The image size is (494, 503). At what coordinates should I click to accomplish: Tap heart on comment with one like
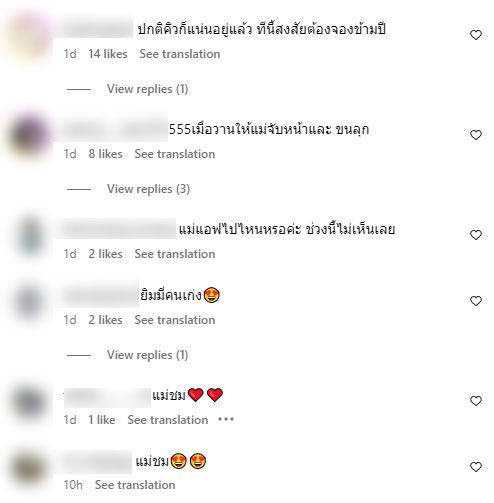click(476, 401)
